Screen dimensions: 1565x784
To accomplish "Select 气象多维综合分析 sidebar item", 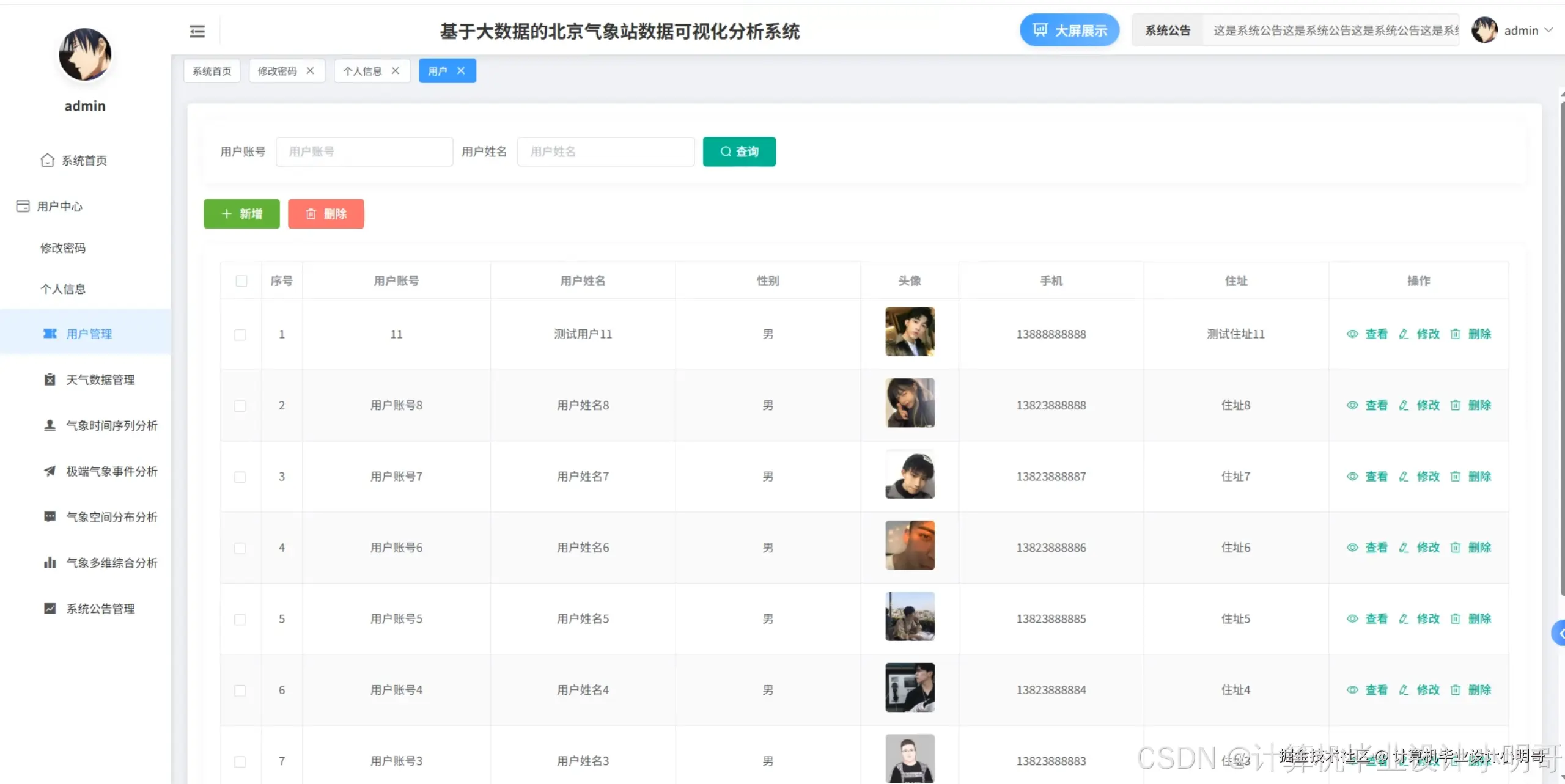I will pyautogui.click(x=112, y=562).
